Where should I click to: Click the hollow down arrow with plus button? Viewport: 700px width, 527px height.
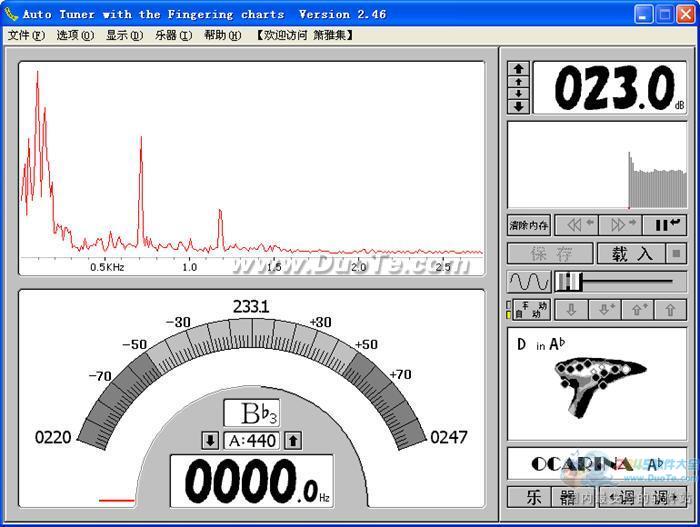(x=604, y=310)
